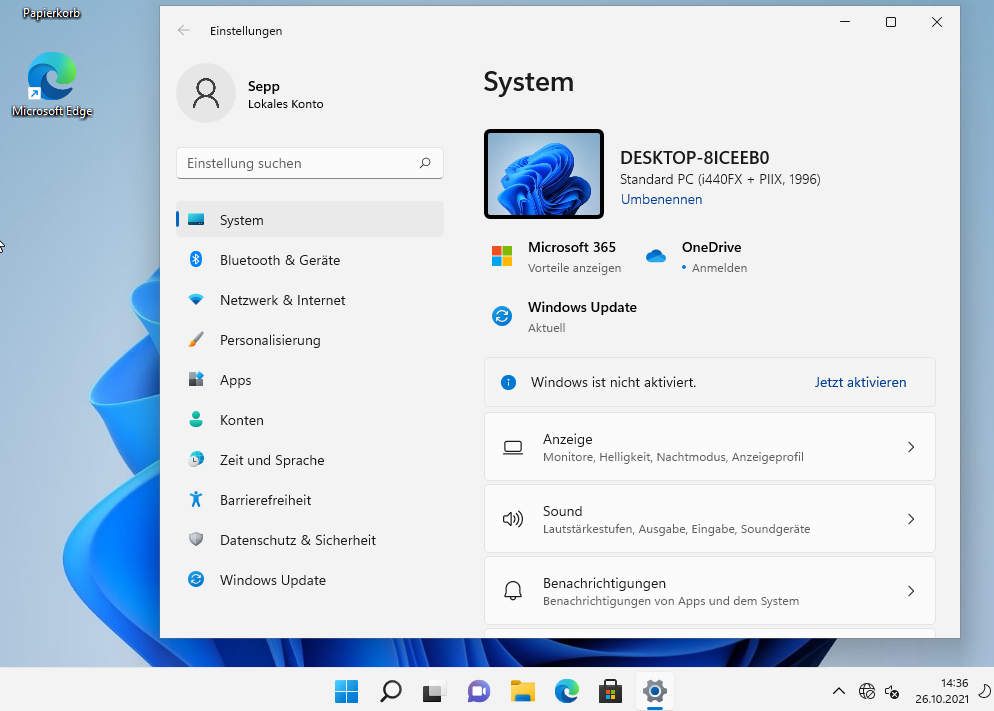Expand the Anzeige settings chevron

click(x=911, y=447)
